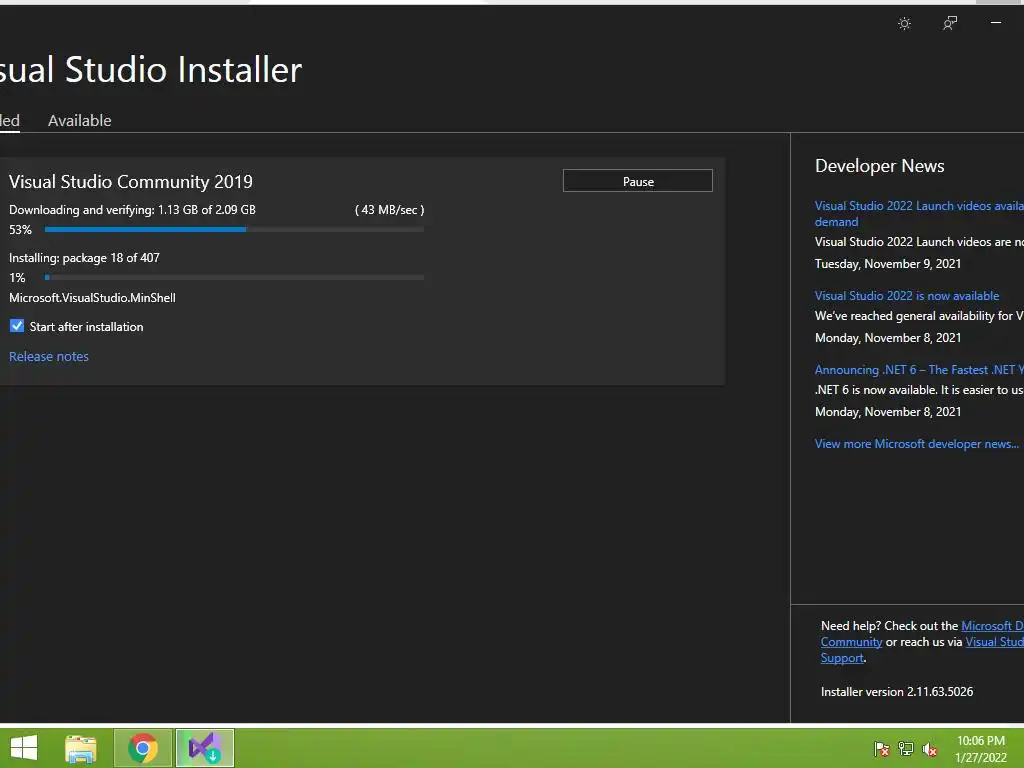Viewport: 1024px width, 768px height.
Task: Open the Release notes link
Action: click(x=49, y=357)
